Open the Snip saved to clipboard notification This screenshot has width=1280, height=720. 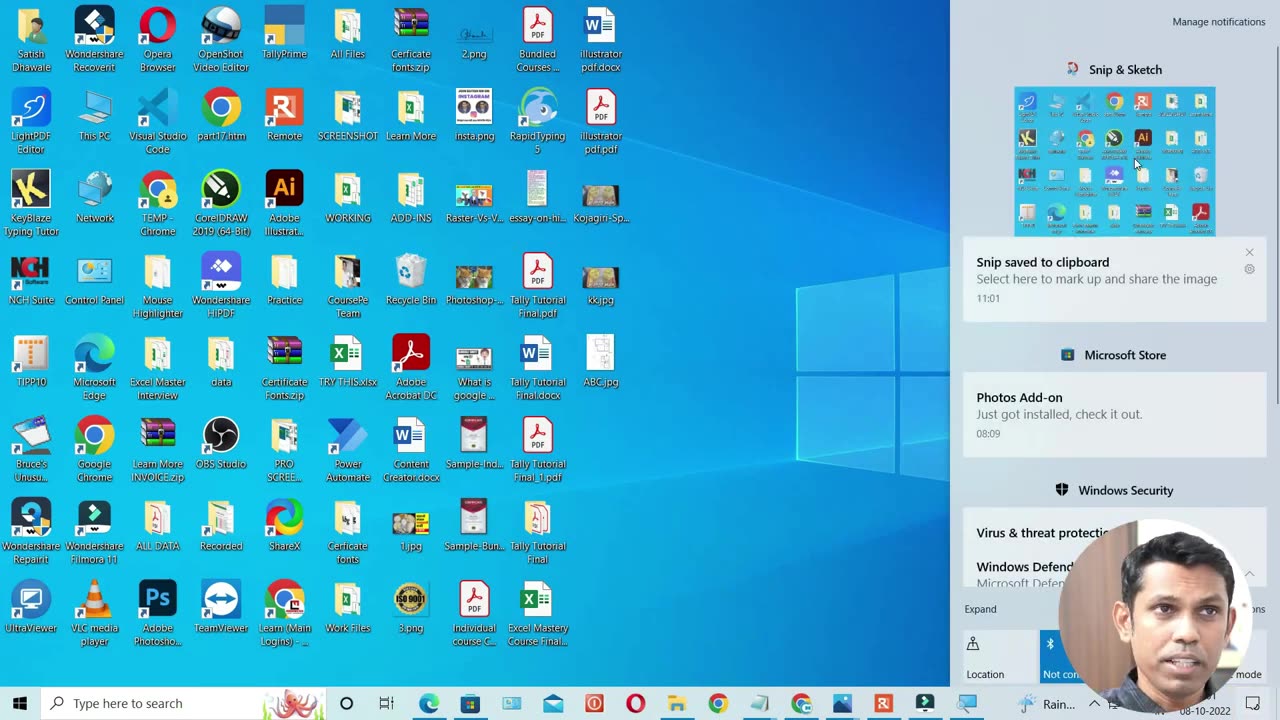[1115, 280]
